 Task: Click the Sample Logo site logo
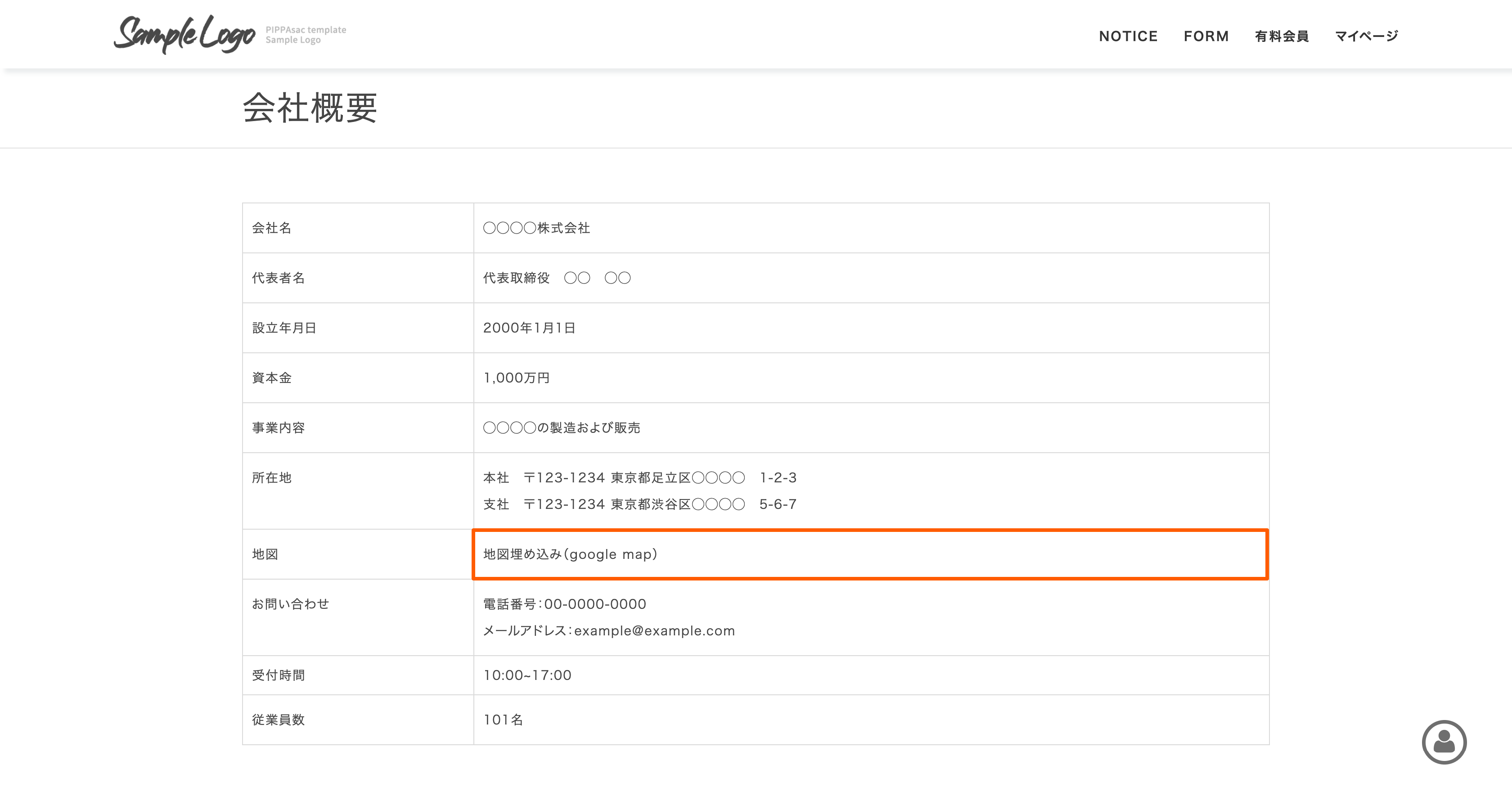click(x=184, y=34)
